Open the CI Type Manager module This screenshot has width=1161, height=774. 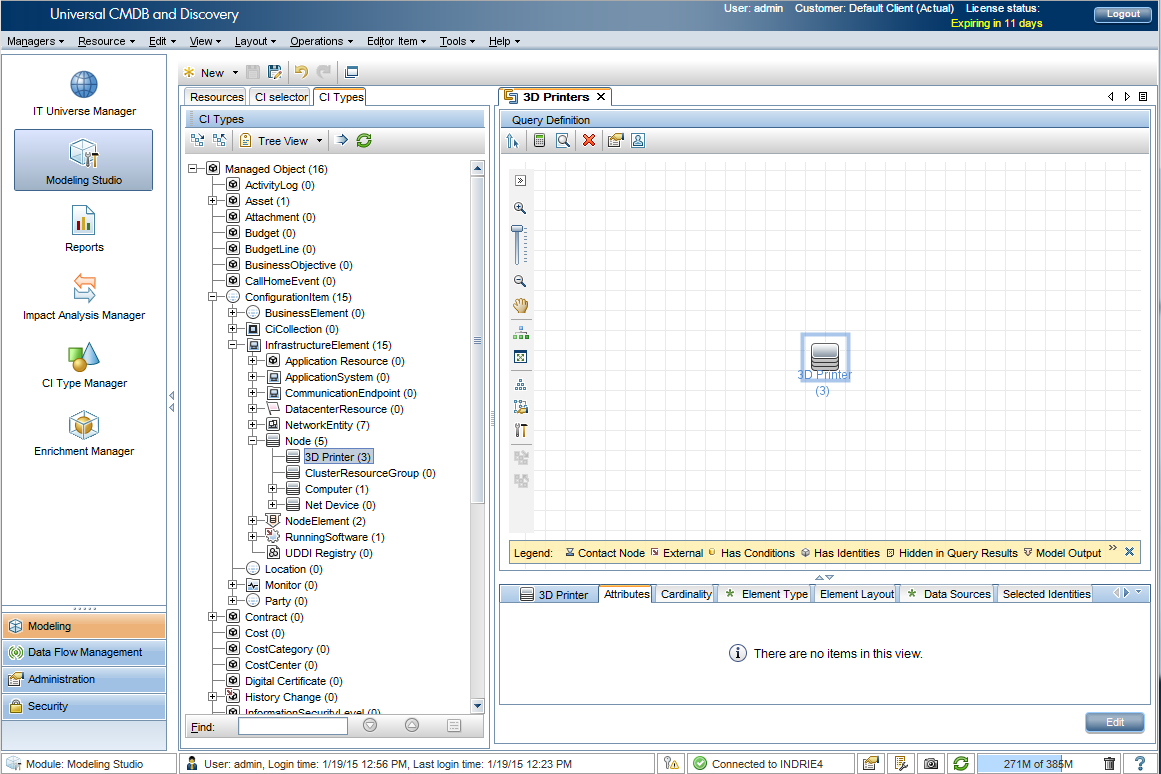pos(84,365)
